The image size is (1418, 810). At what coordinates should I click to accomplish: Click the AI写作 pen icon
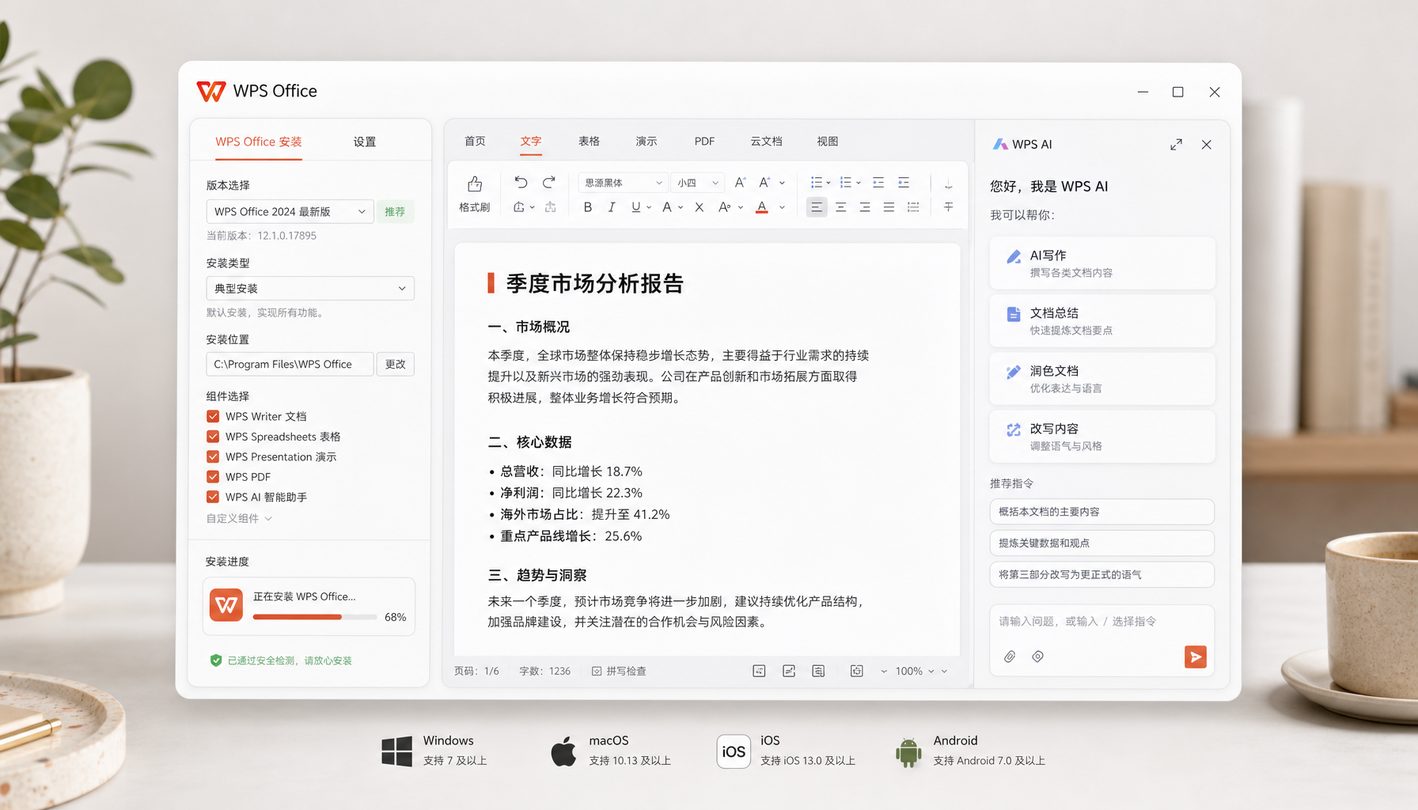1013,257
